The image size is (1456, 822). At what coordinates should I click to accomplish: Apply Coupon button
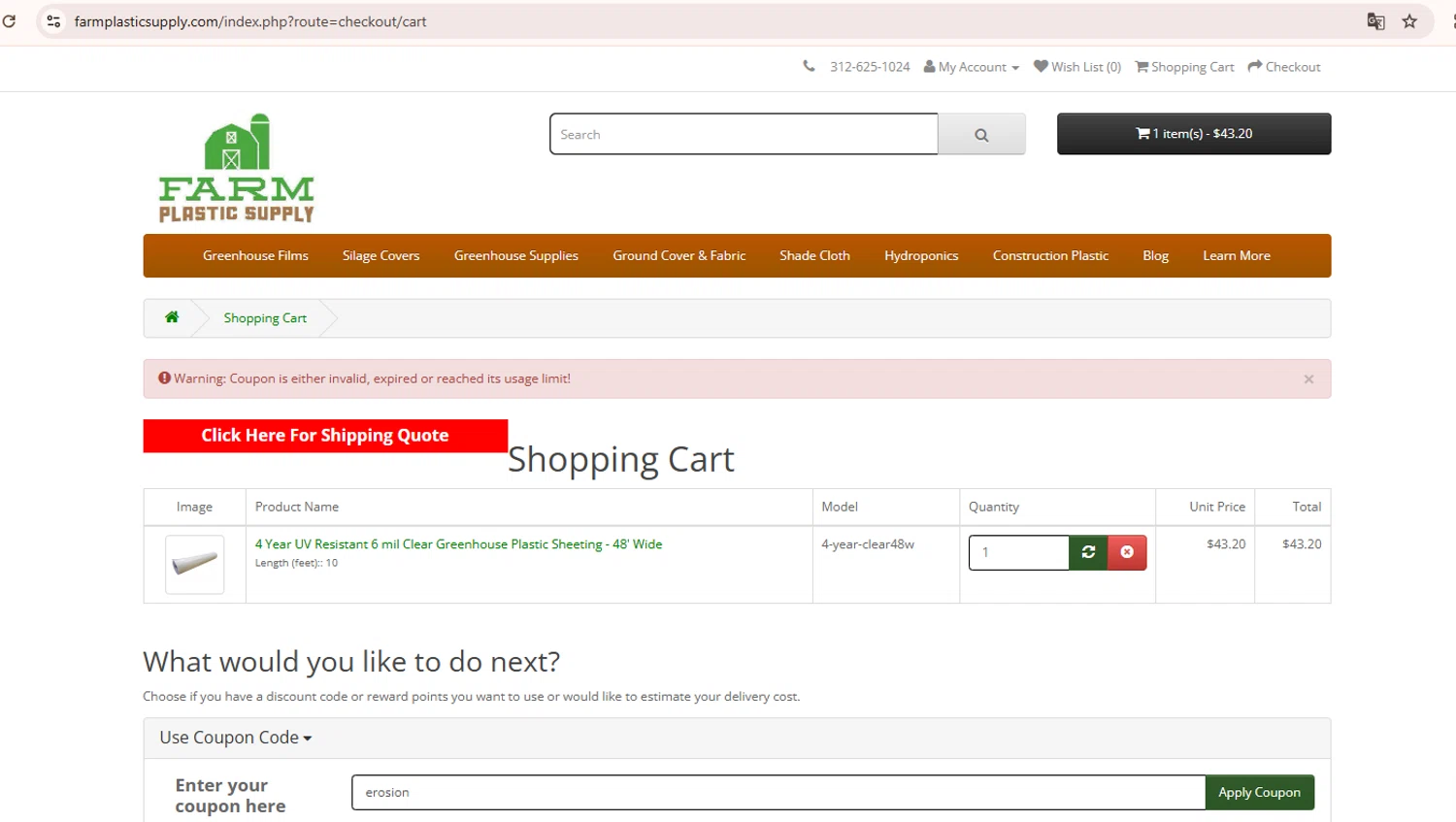(1259, 792)
